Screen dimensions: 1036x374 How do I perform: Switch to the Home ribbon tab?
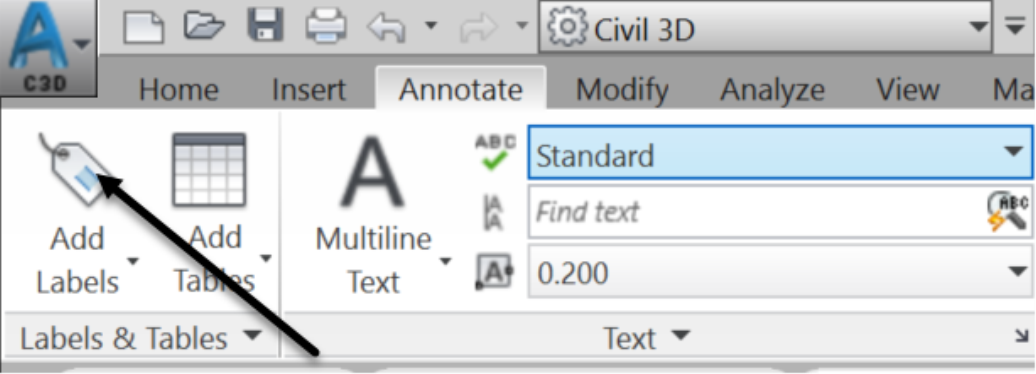tap(178, 89)
